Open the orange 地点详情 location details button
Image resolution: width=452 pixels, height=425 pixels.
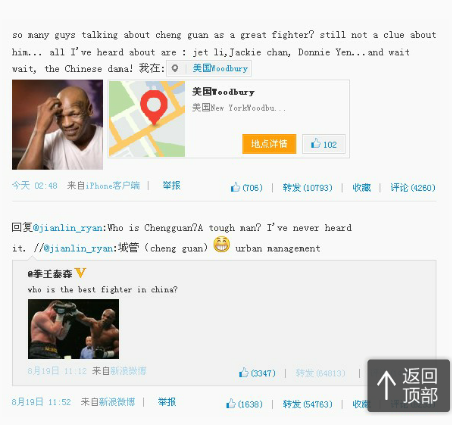coord(269,144)
